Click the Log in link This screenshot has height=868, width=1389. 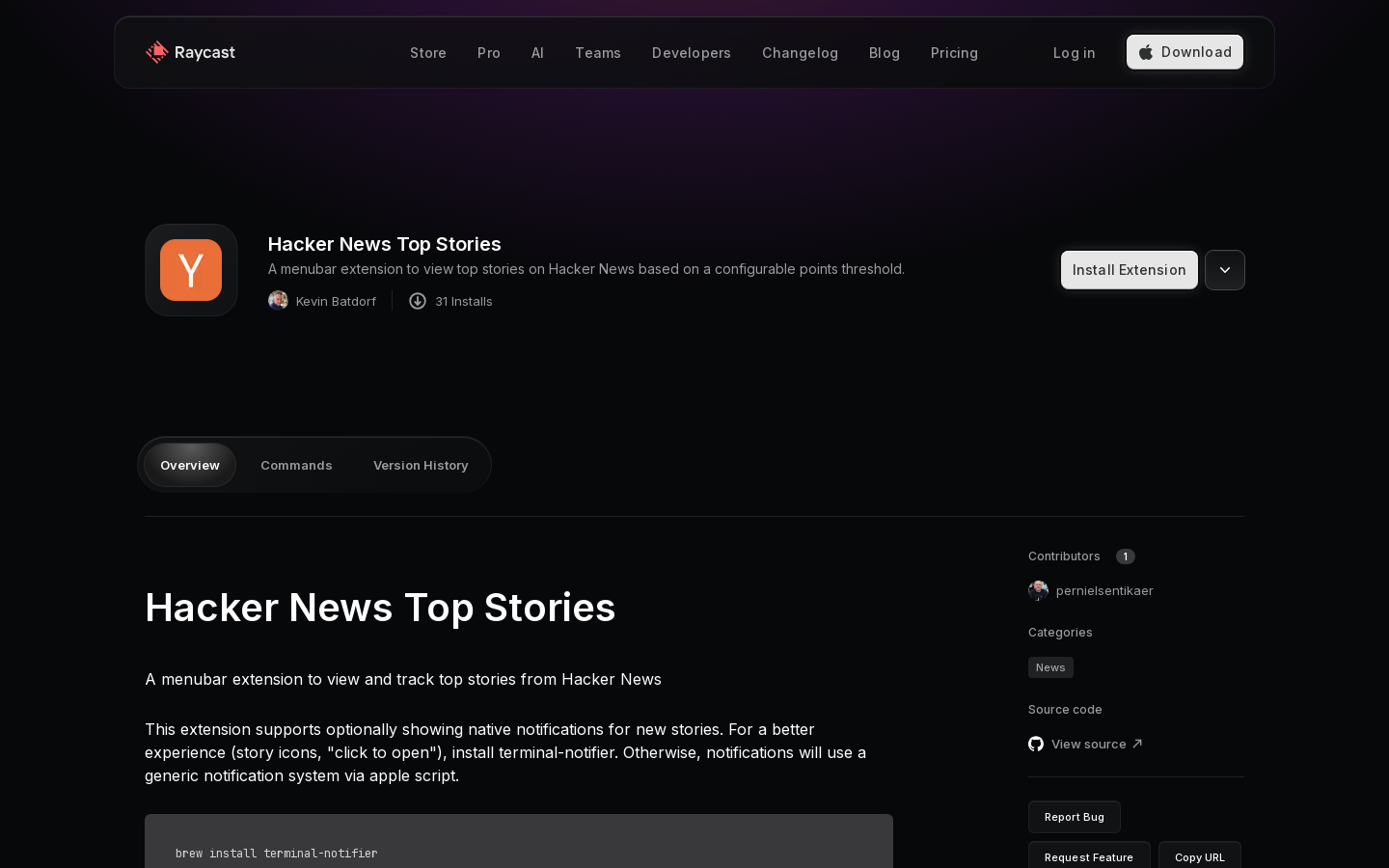(1075, 53)
